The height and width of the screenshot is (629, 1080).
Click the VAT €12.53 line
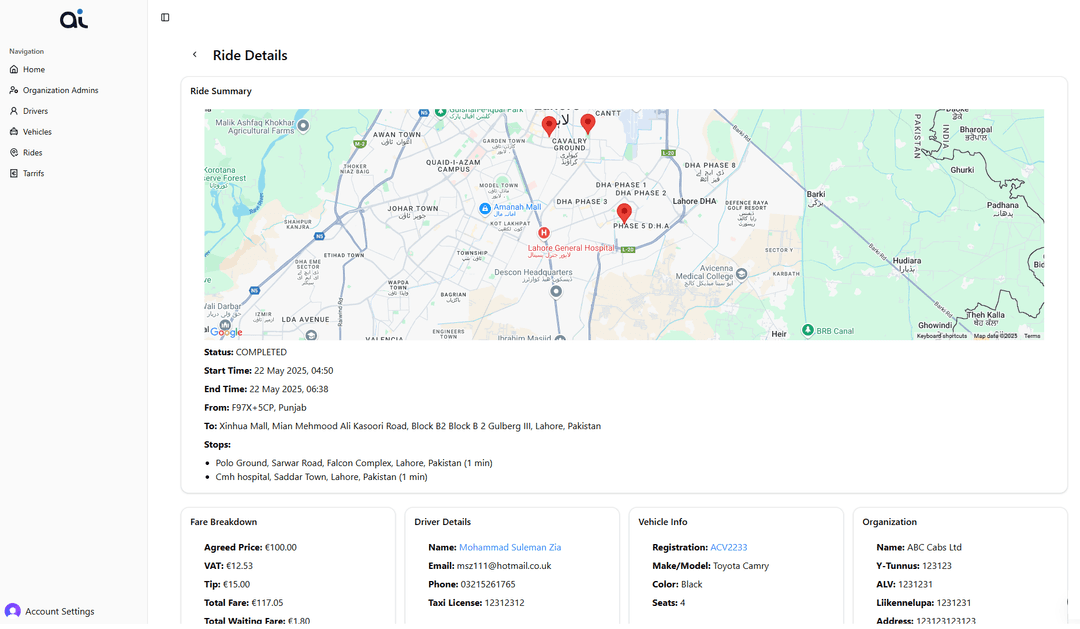coord(229,566)
